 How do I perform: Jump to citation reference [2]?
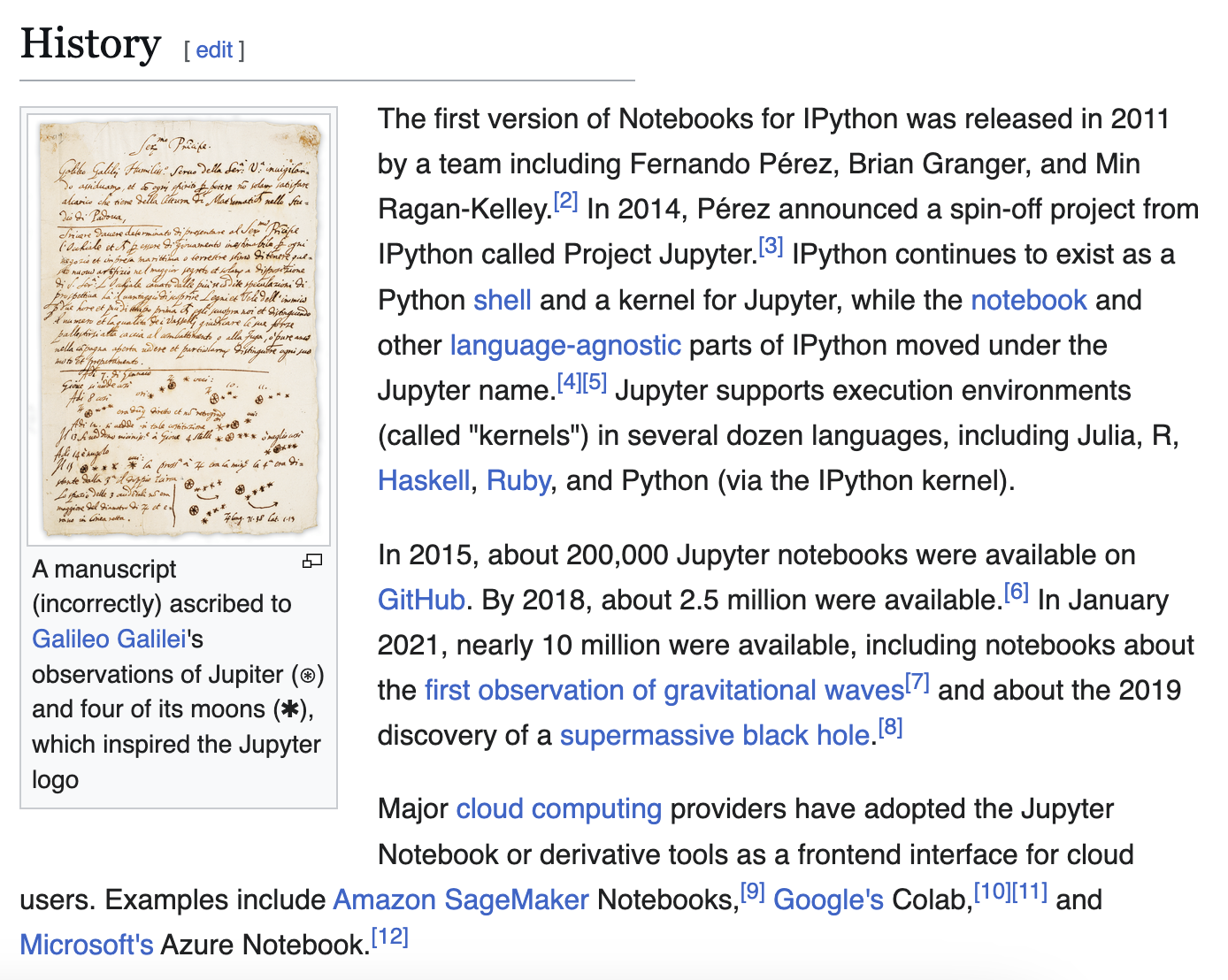pos(565,202)
